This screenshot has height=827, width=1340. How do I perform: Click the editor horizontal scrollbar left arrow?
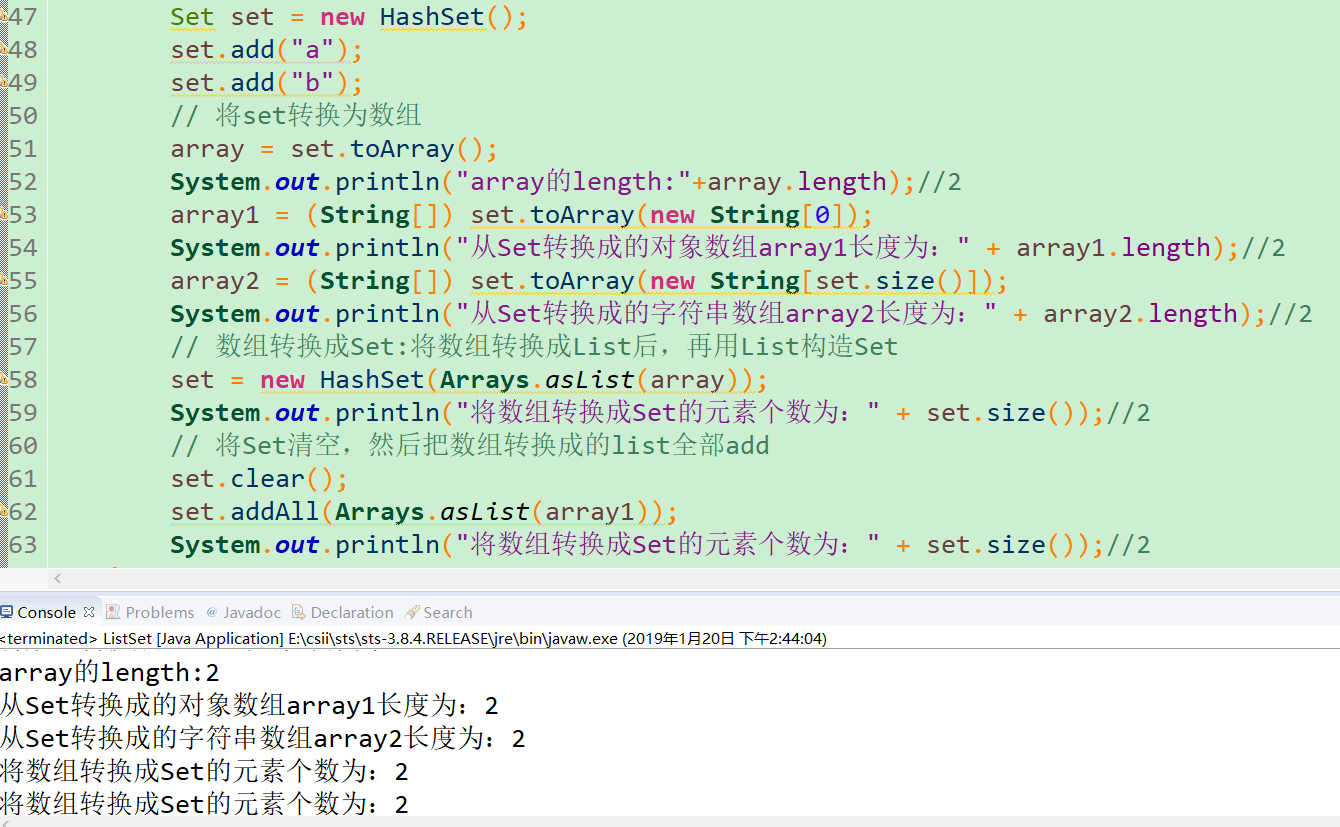(57, 578)
